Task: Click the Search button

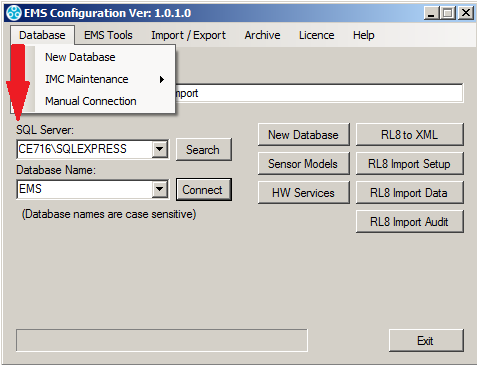Action: click(203, 150)
